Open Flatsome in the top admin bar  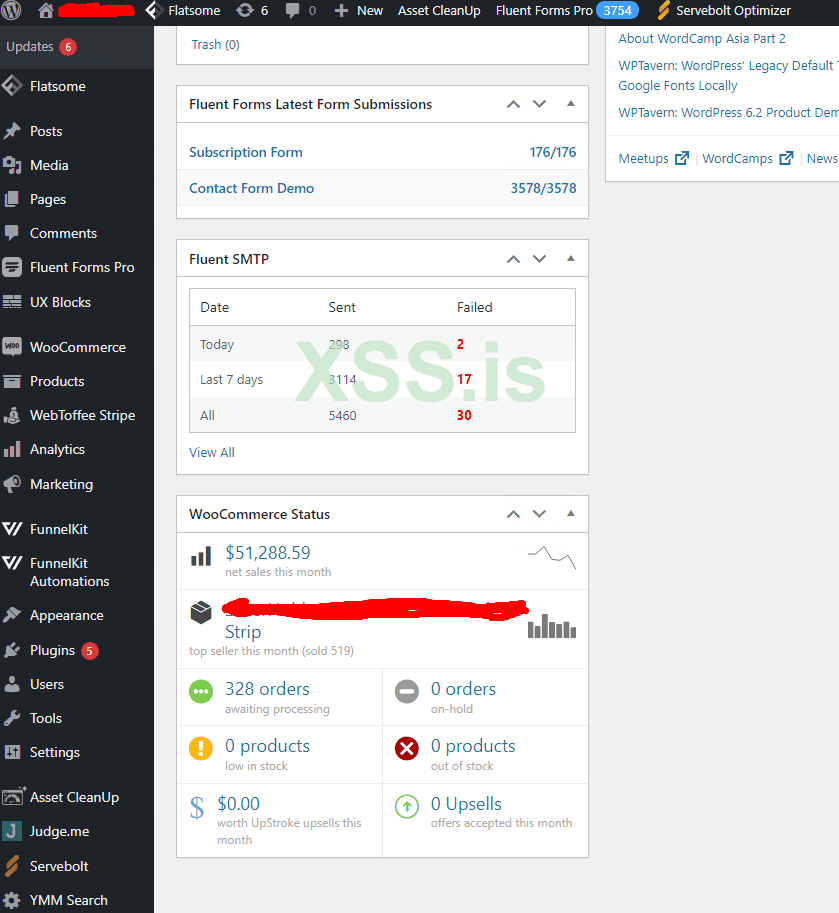tap(182, 10)
